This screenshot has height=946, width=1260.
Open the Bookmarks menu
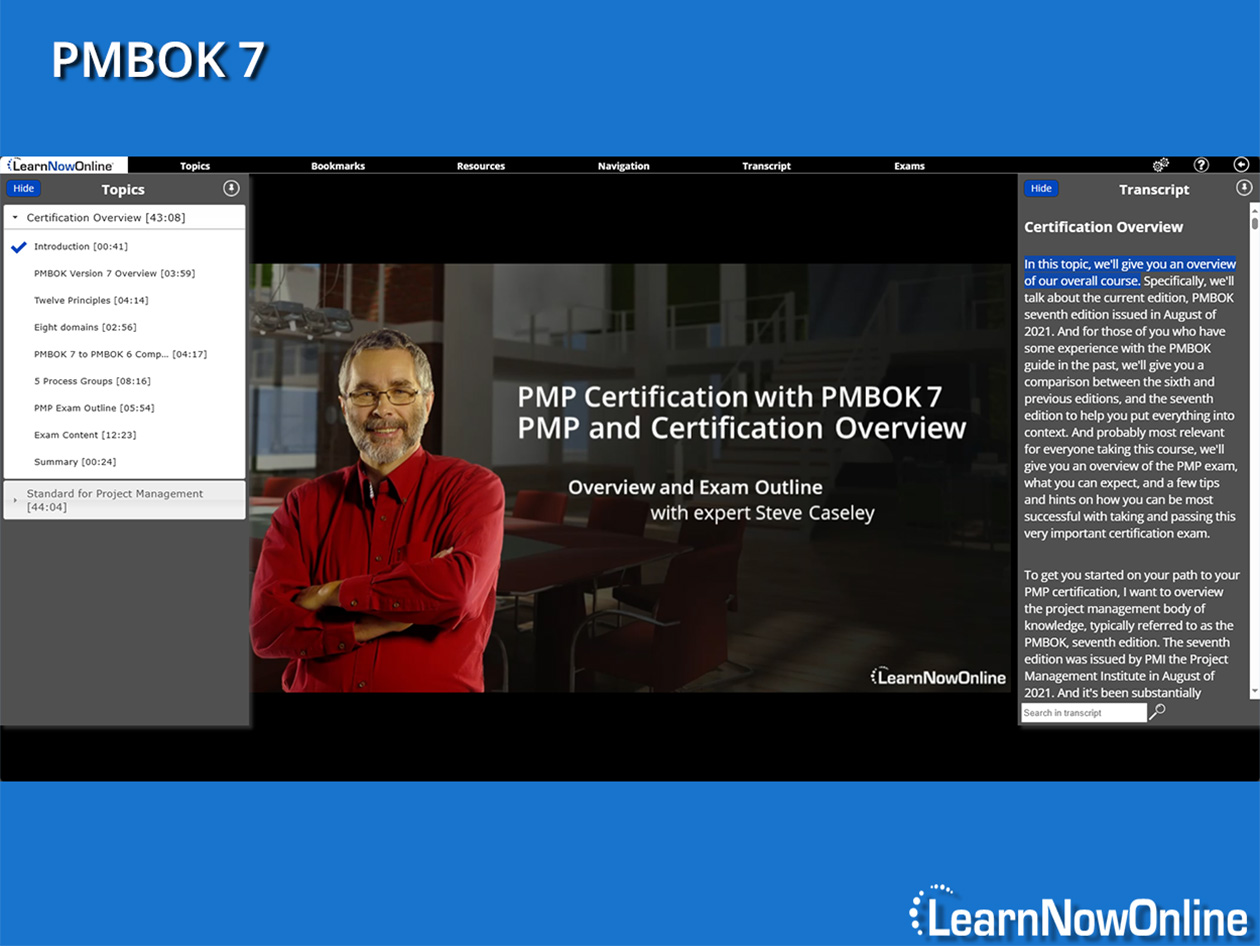[x=338, y=166]
